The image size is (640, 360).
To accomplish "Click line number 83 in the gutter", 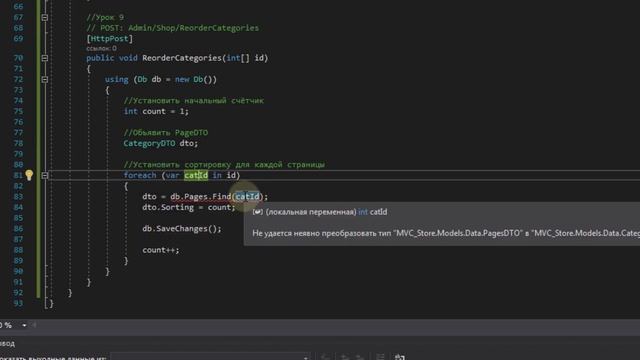I will coord(18,196).
